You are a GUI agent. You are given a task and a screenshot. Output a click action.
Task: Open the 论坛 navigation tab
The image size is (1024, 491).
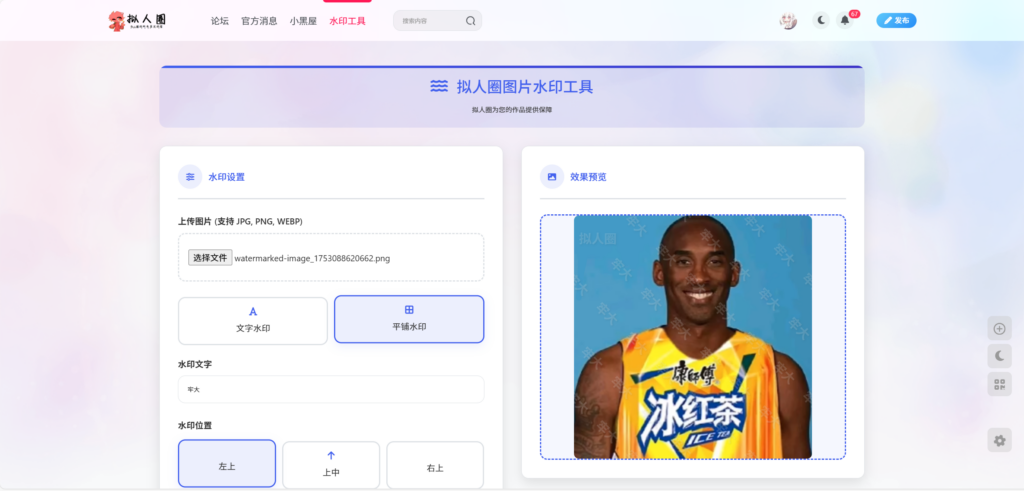point(220,21)
